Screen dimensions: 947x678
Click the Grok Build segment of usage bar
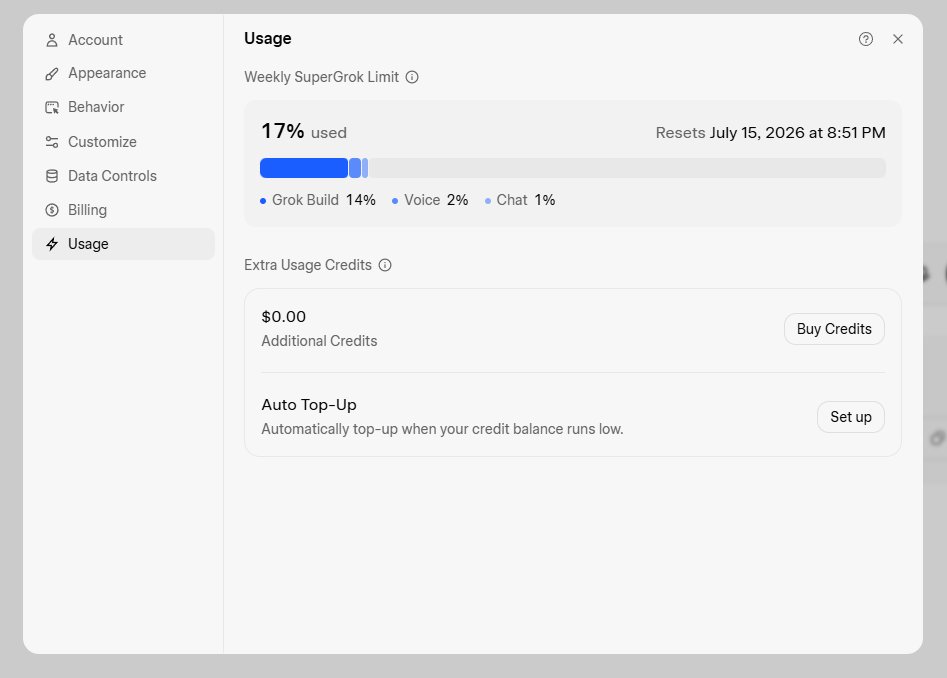point(304,168)
